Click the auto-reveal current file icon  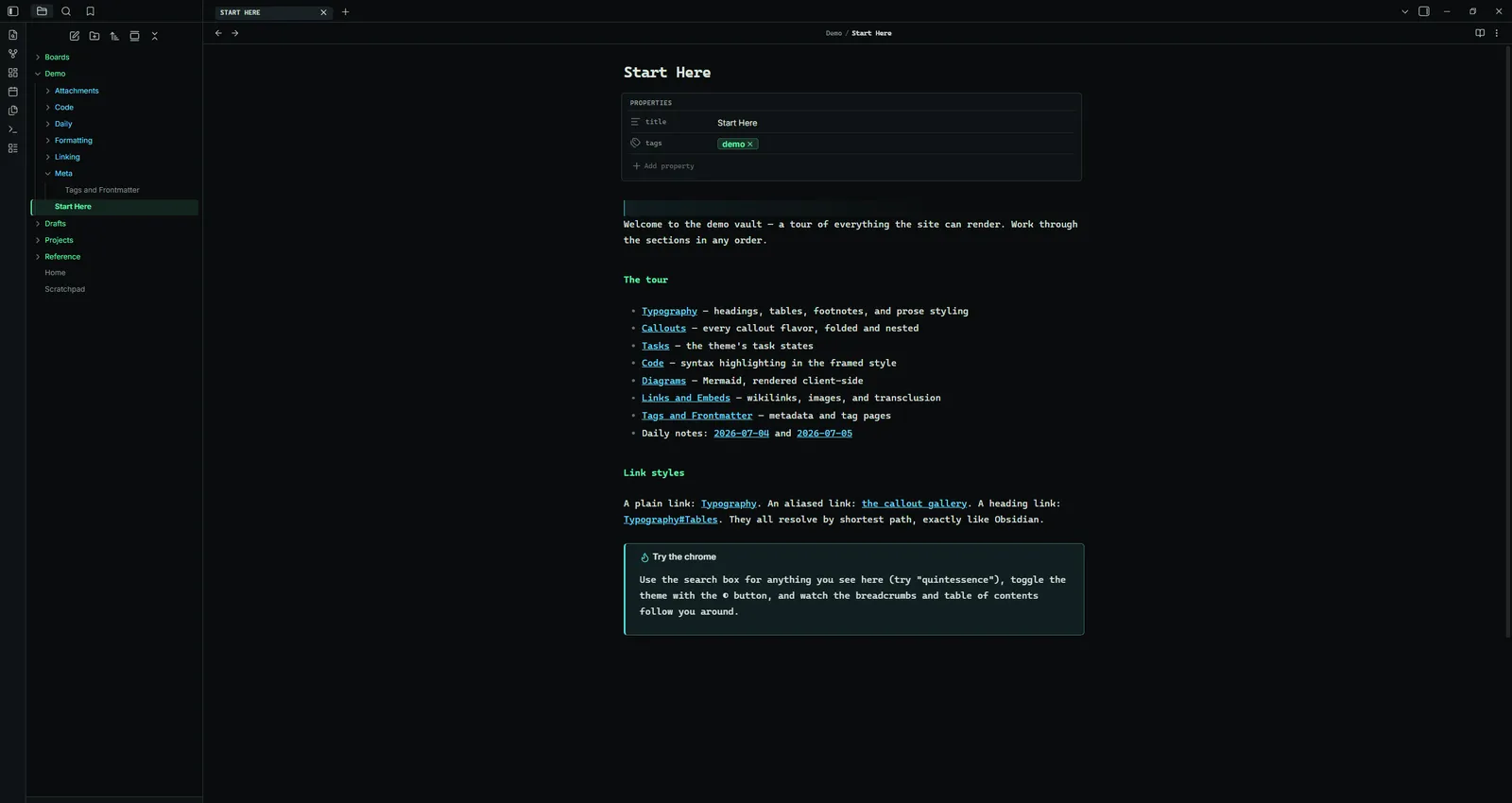pyautogui.click(x=134, y=36)
